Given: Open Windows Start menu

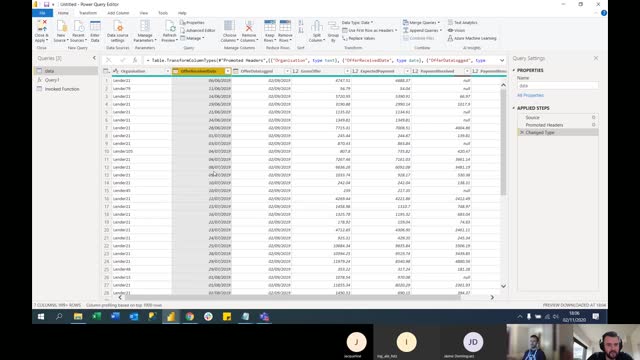Looking at the screenshot, I should click(41, 316).
